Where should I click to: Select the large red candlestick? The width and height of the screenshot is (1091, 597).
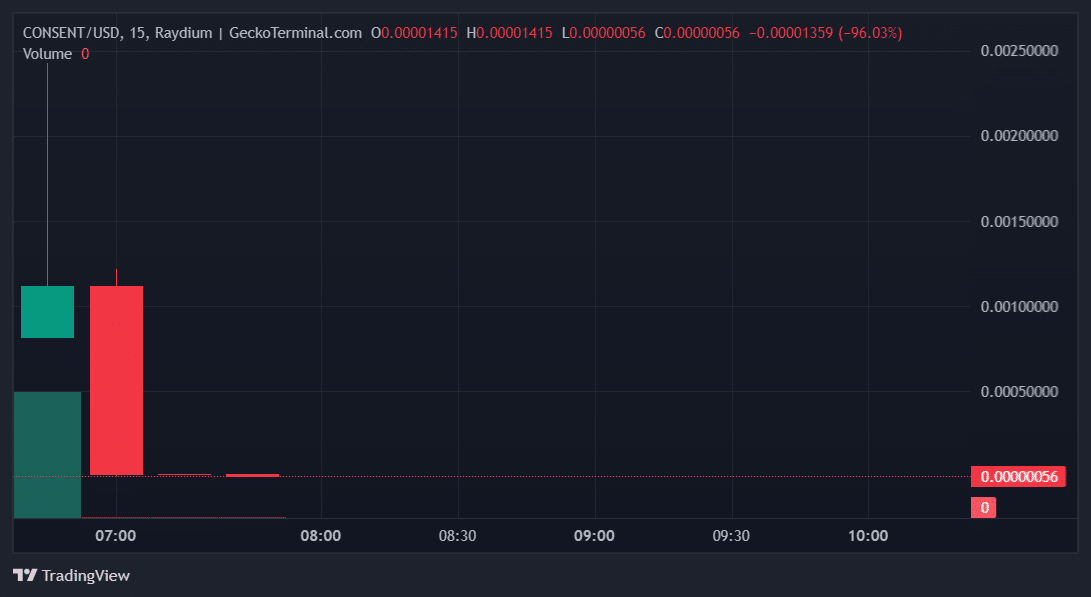[116, 380]
